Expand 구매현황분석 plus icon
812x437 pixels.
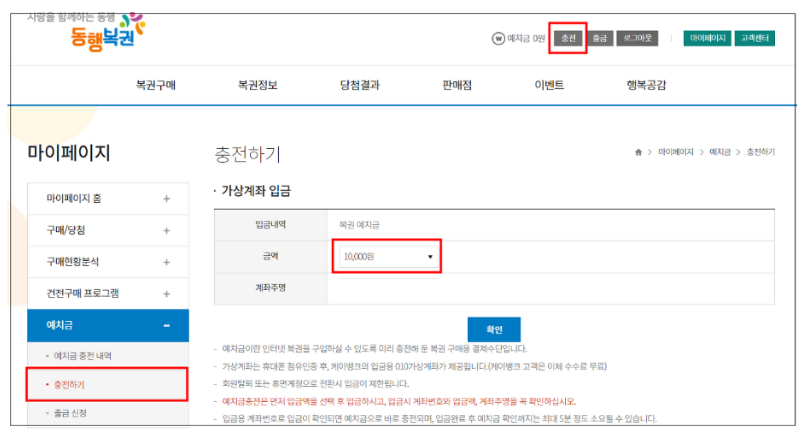coord(166,263)
